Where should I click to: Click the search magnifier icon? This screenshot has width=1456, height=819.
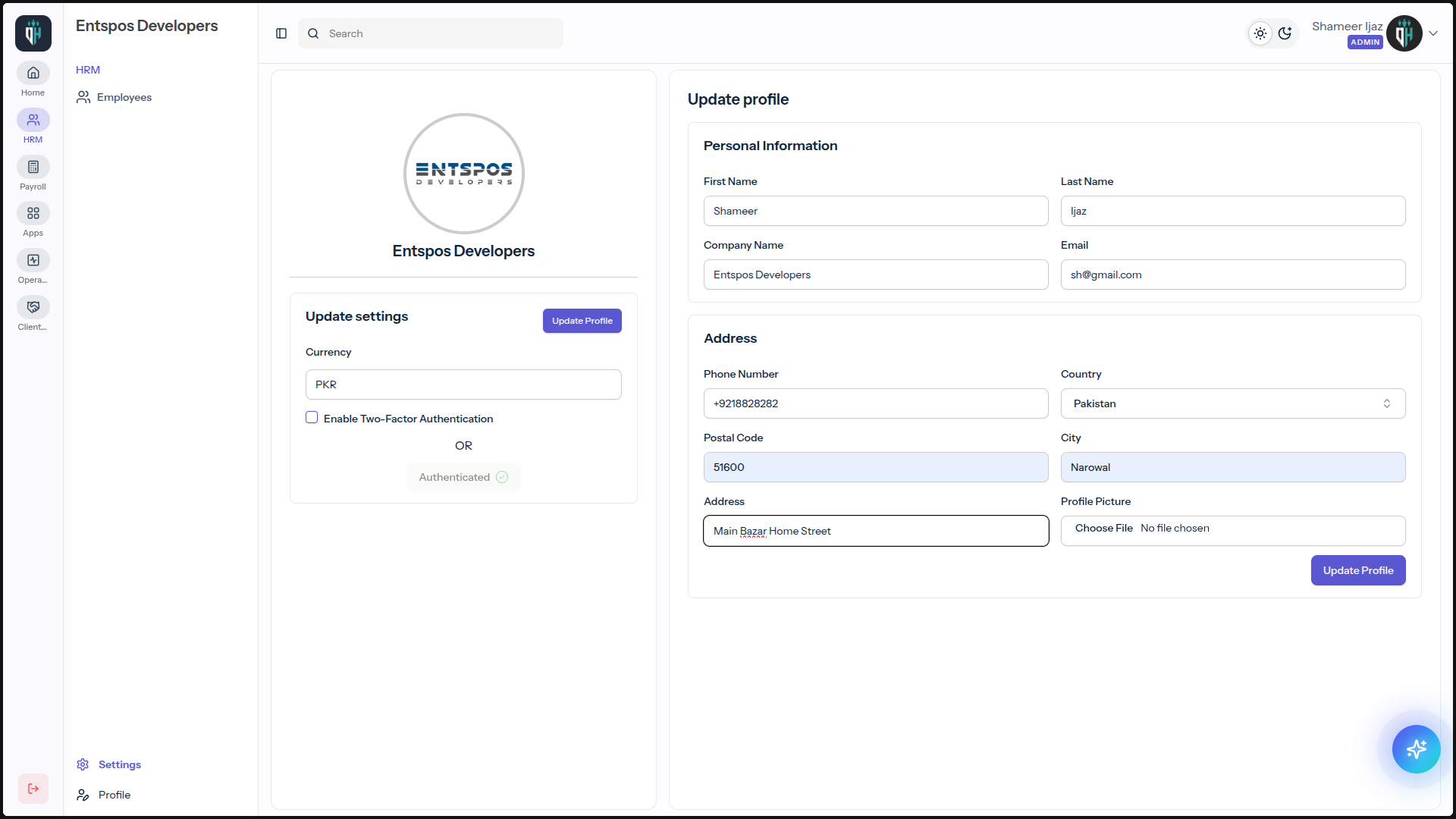[x=313, y=33]
